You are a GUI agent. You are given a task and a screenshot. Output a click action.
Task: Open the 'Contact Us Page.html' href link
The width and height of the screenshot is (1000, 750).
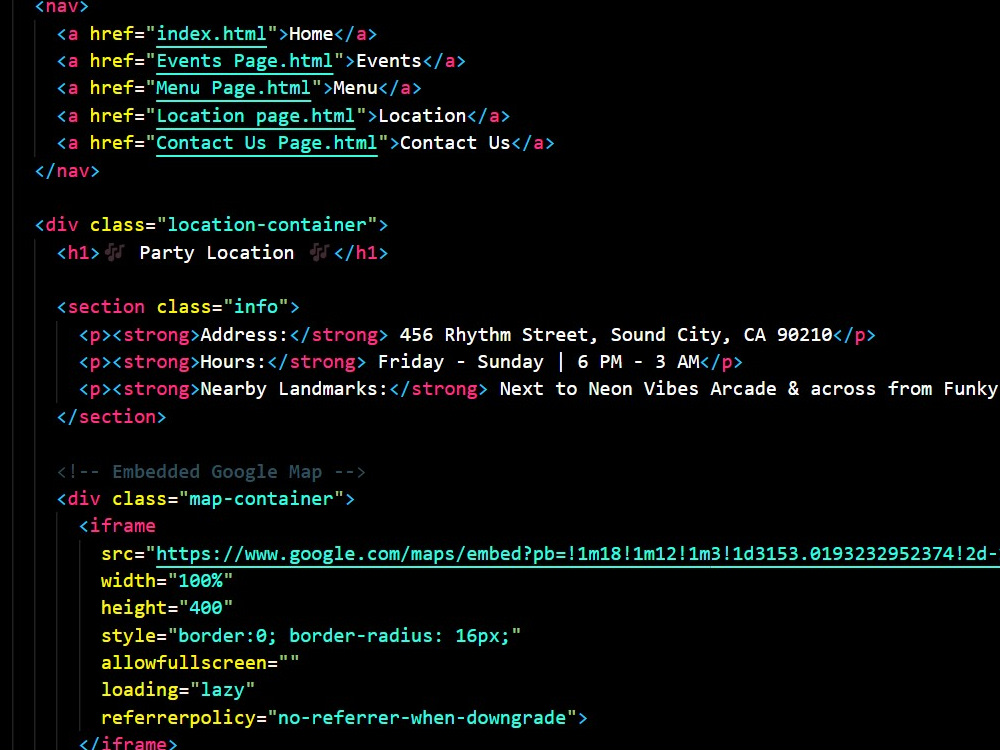point(267,143)
